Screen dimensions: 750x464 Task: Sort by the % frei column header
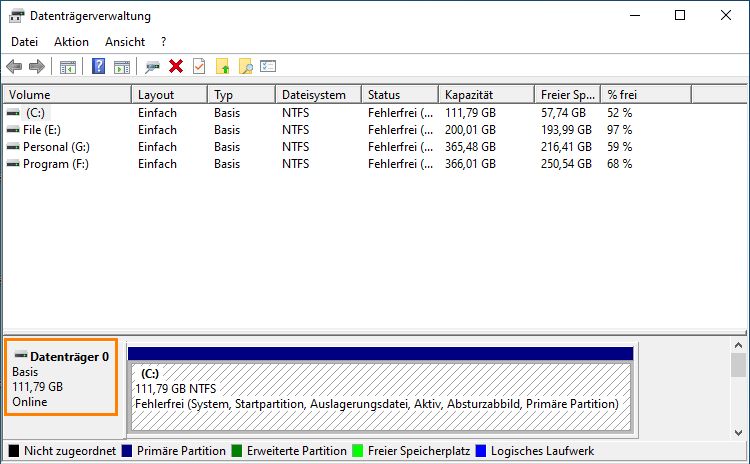pyautogui.click(x=646, y=95)
